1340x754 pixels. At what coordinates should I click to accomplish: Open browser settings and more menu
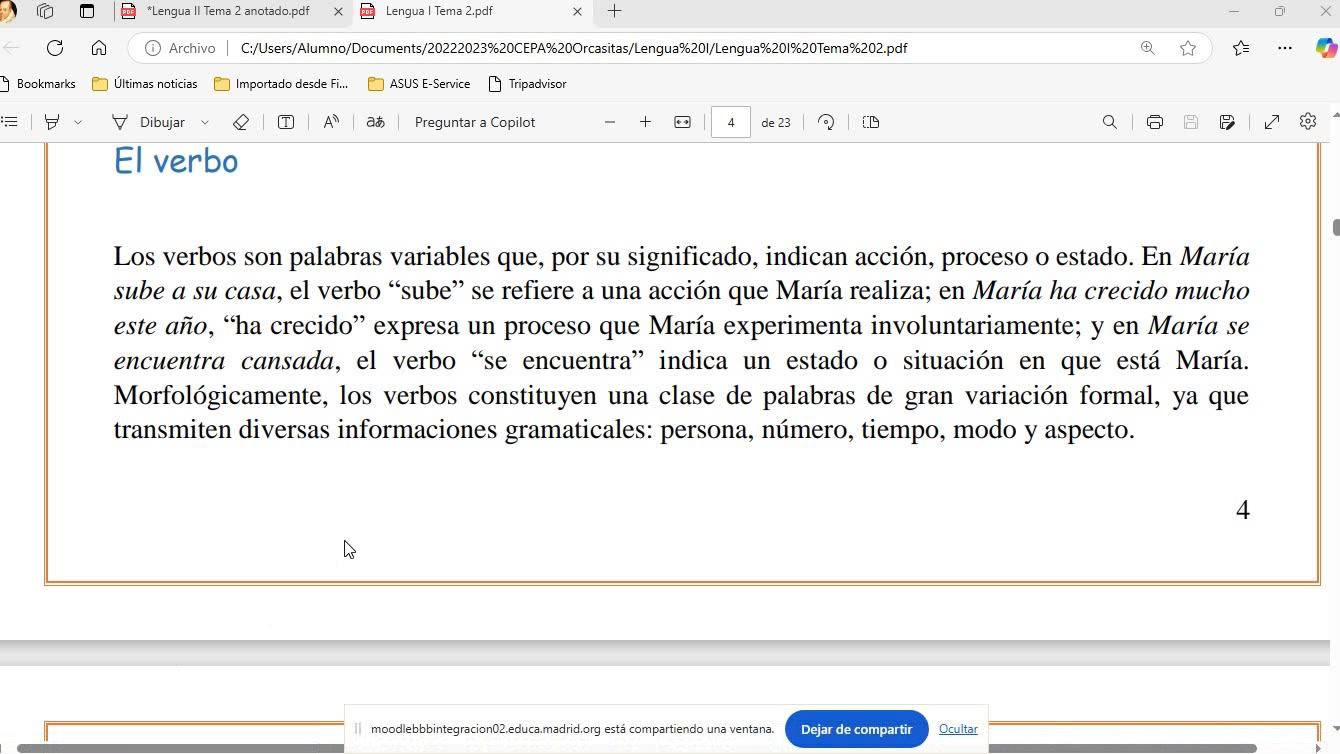pyautogui.click(x=1285, y=48)
